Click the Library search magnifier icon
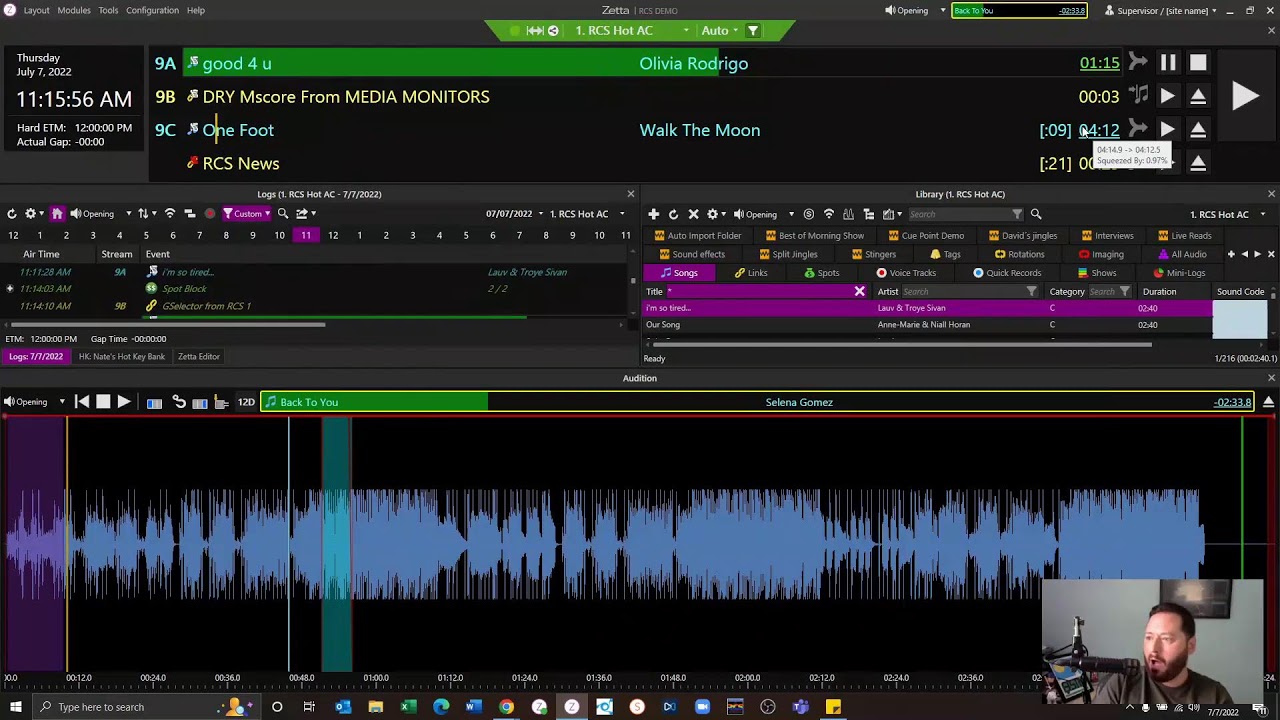Image resolution: width=1280 pixels, height=720 pixels. 1036,214
